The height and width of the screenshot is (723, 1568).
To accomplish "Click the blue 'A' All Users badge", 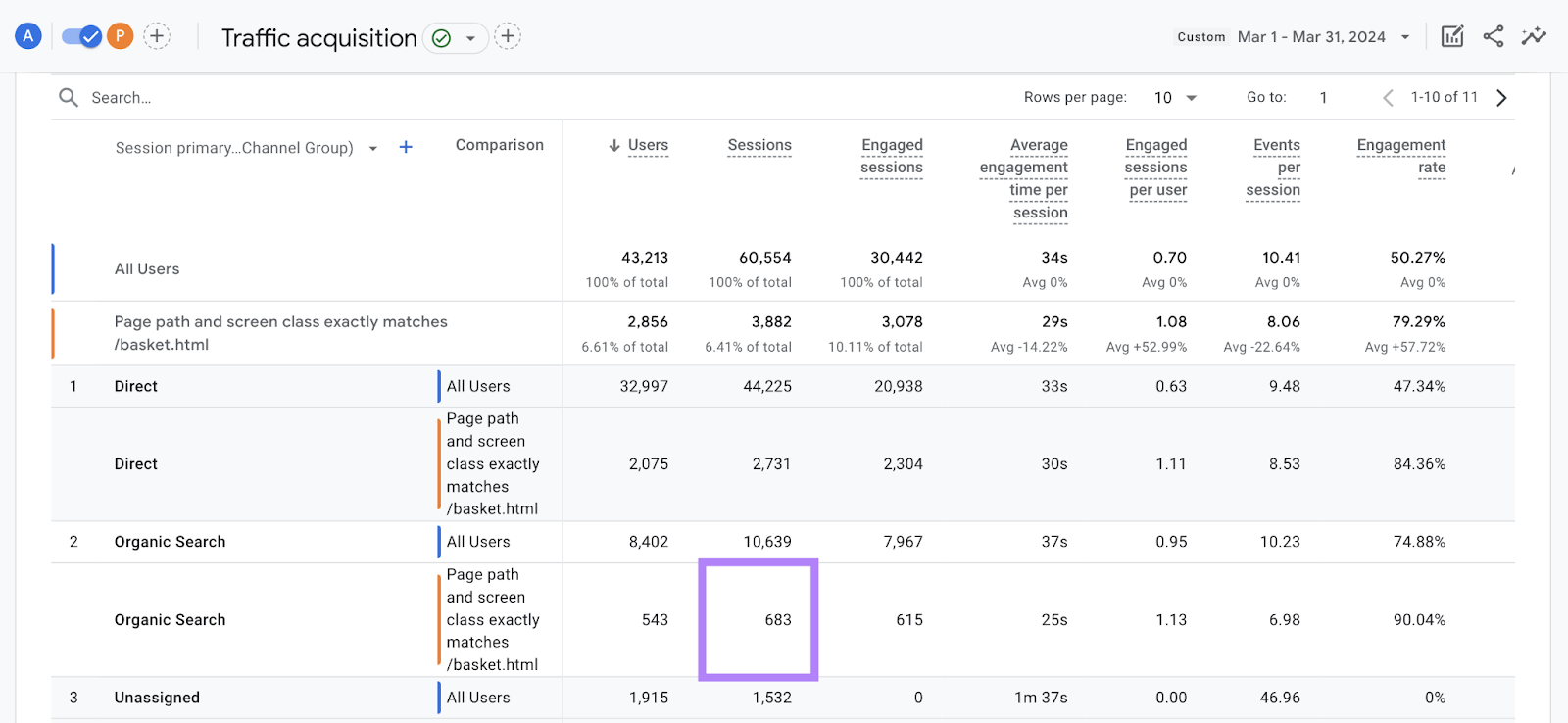I will (x=28, y=37).
